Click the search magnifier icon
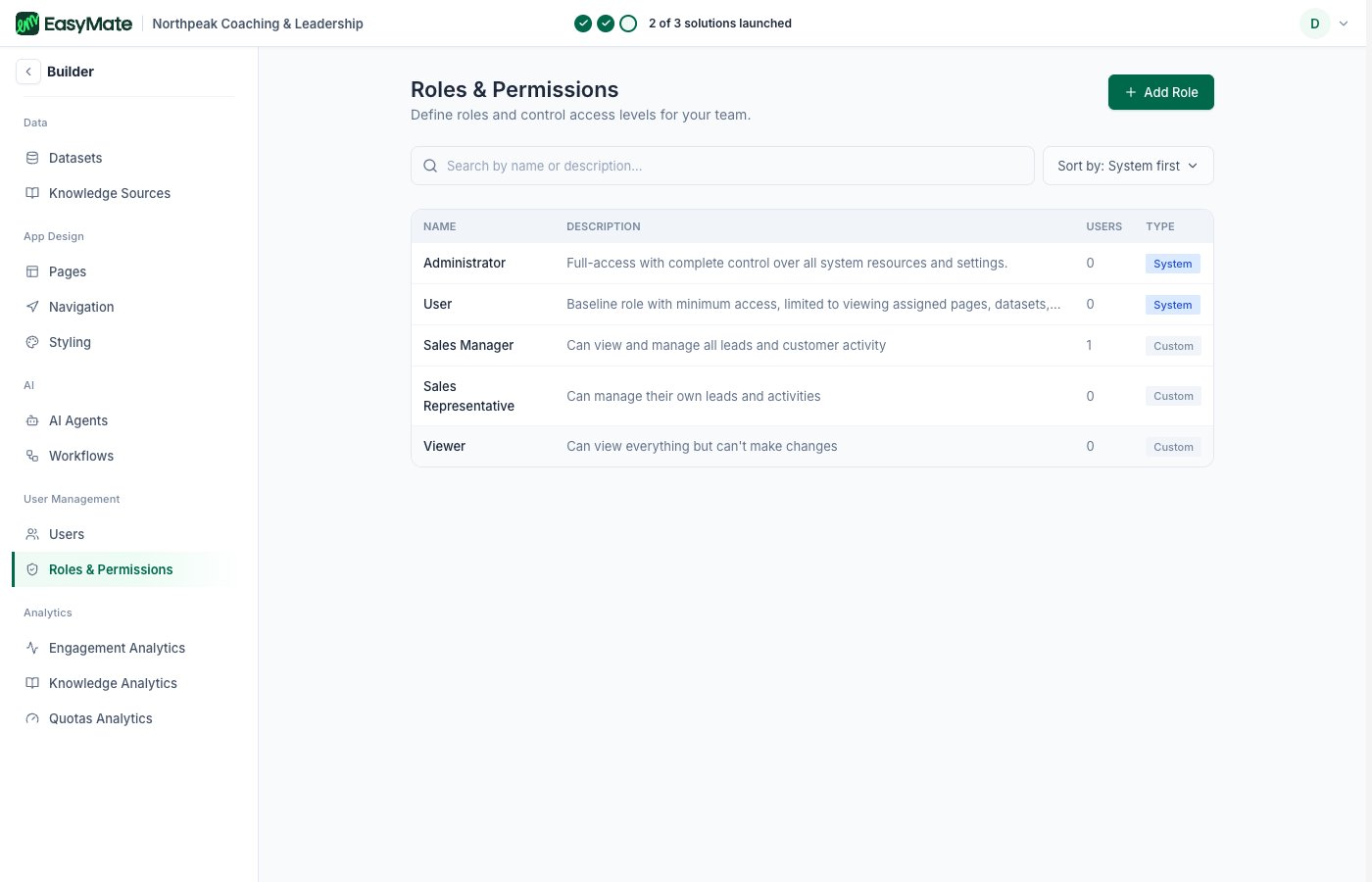1372x882 pixels. [430, 166]
